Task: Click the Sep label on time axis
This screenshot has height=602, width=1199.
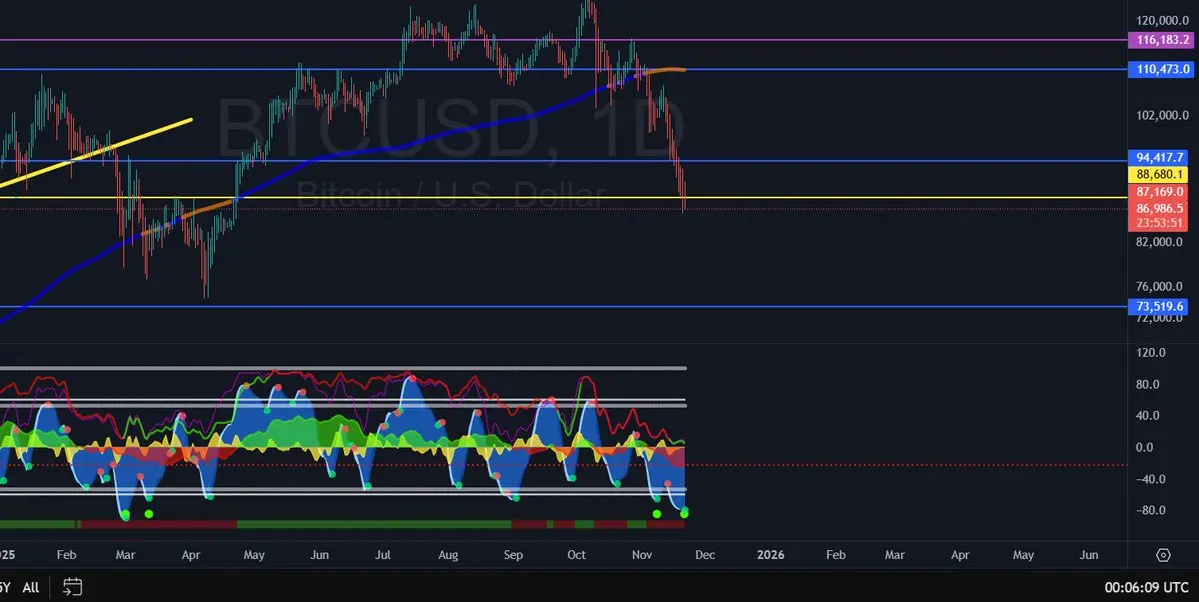Action: [513, 555]
